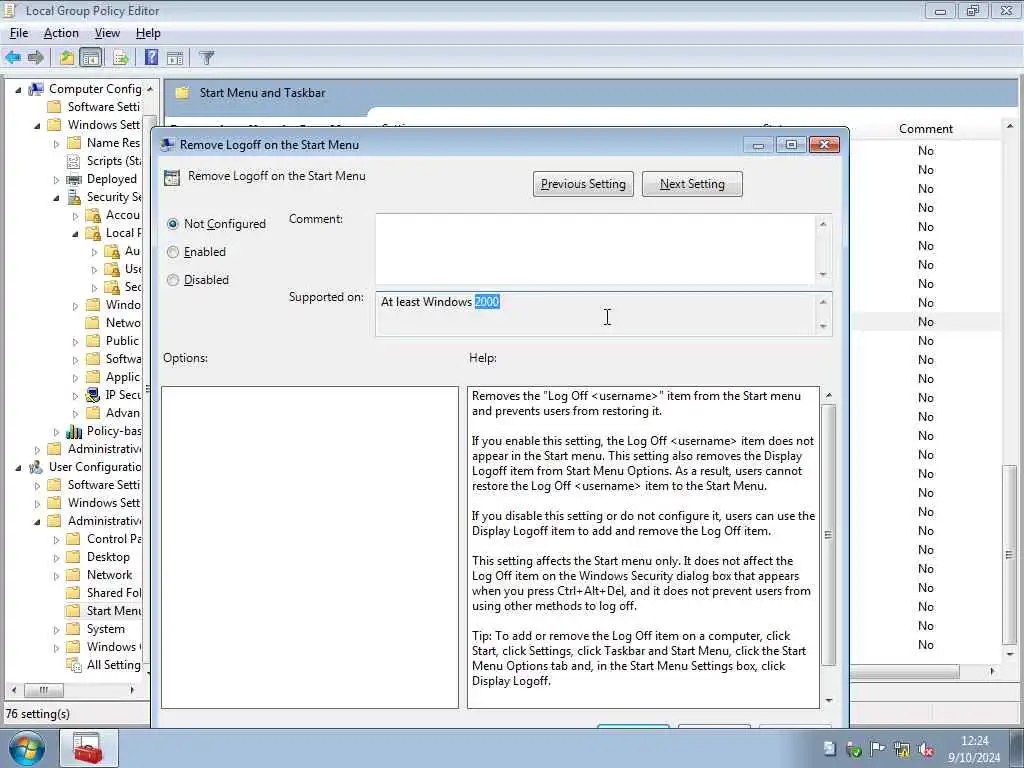Click the Security Settings tree icon
1024x768 pixels.
coord(74,197)
